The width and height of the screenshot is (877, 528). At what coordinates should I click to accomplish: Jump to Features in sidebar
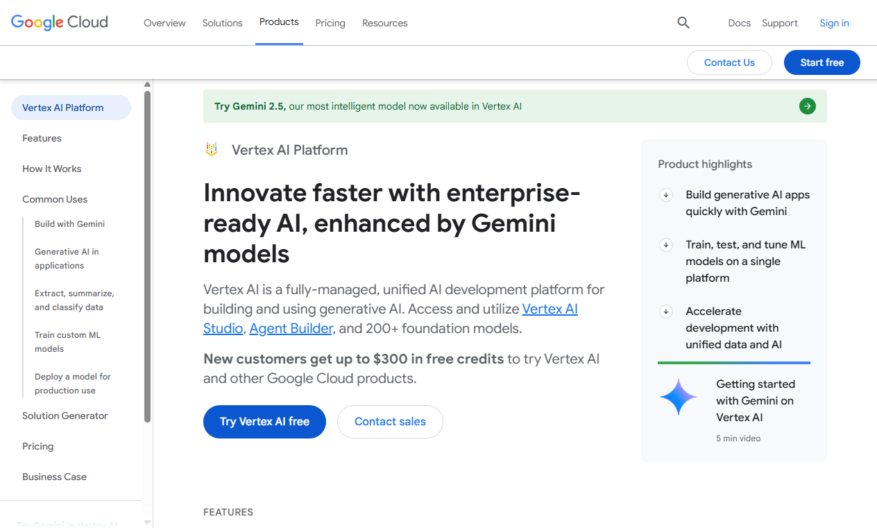click(x=42, y=138)
